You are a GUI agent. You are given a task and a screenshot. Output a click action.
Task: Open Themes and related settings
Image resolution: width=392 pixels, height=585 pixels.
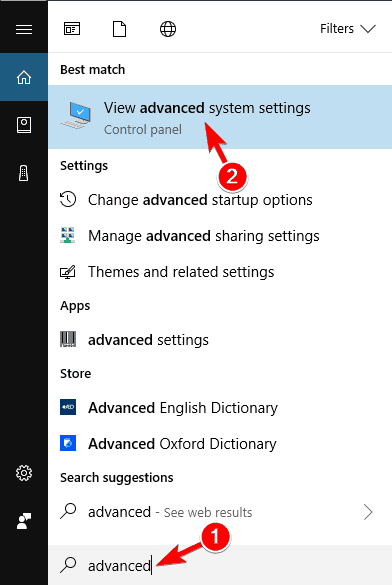[220, 272]
